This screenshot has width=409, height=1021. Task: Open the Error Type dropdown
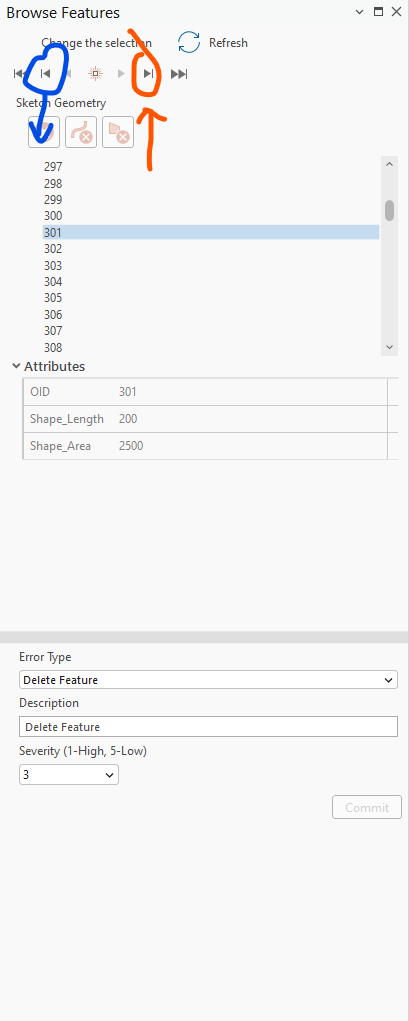coord(208,680)
